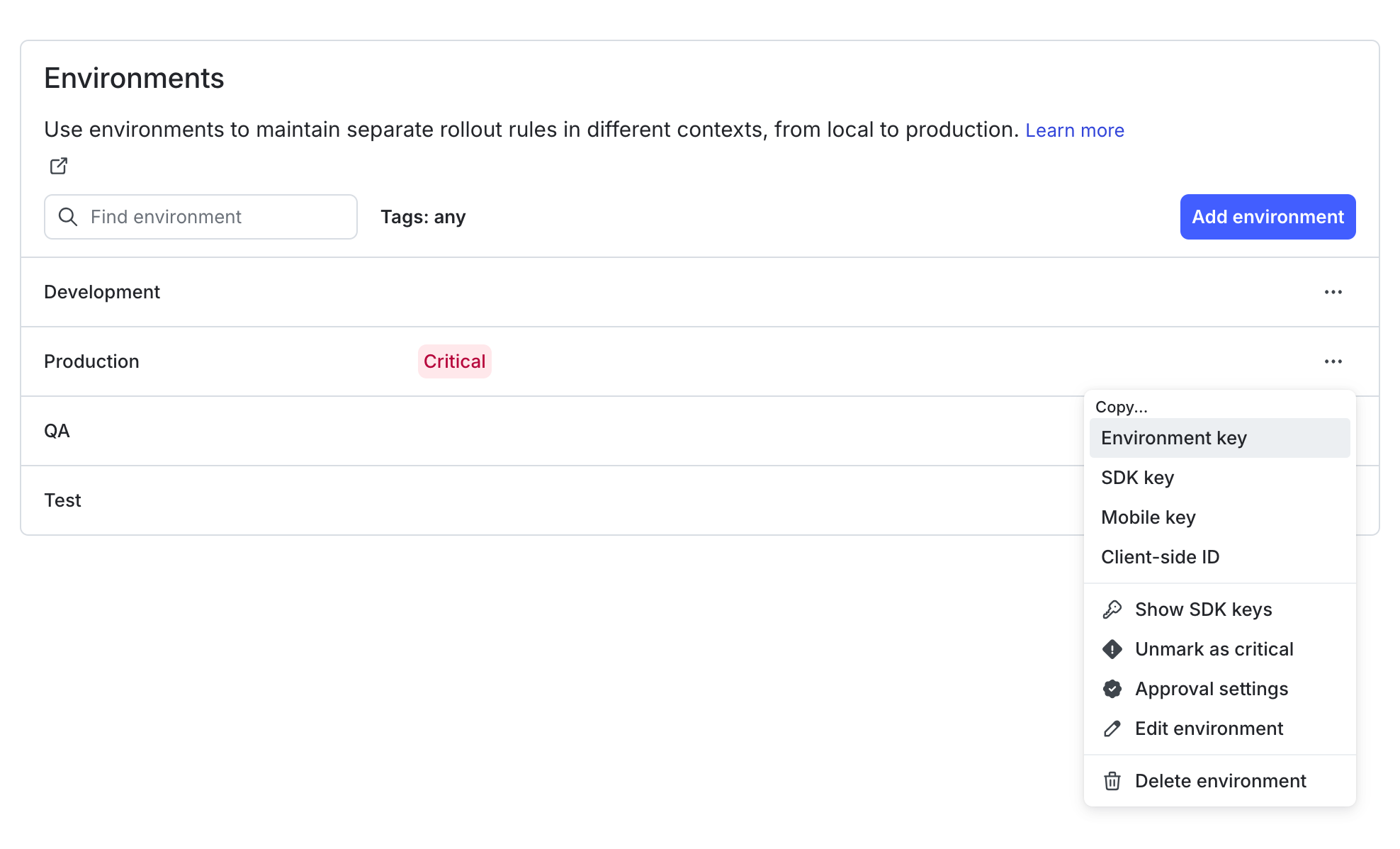Click inside the Find environment search box
The width and height of the screenshot is (1400, 849).
tap(201, 217)
